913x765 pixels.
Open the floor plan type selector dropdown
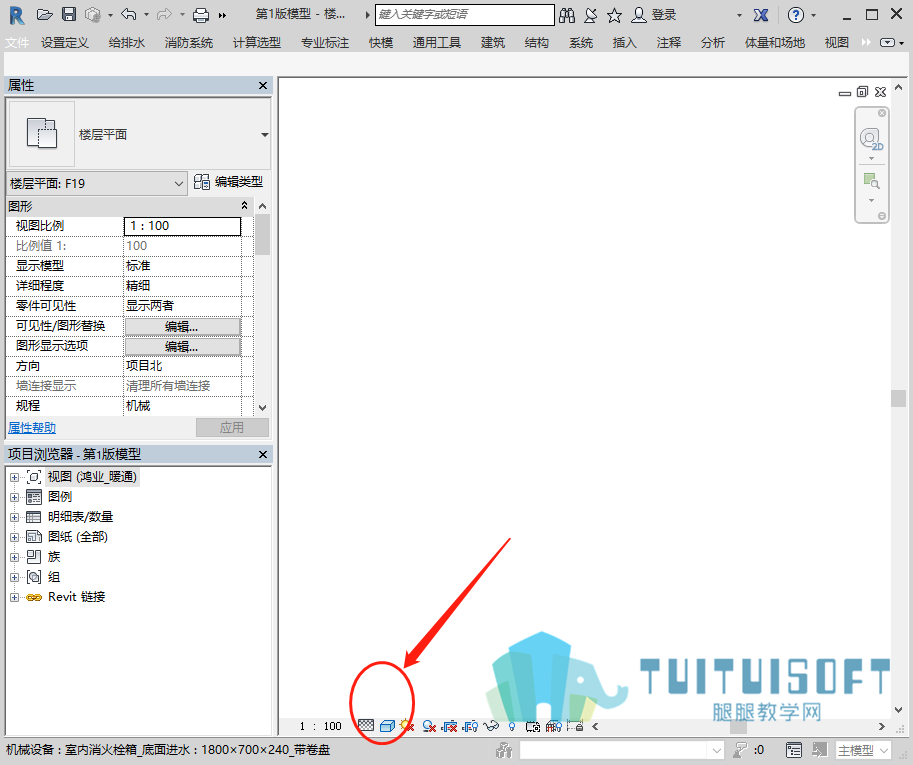coord(264,134)
